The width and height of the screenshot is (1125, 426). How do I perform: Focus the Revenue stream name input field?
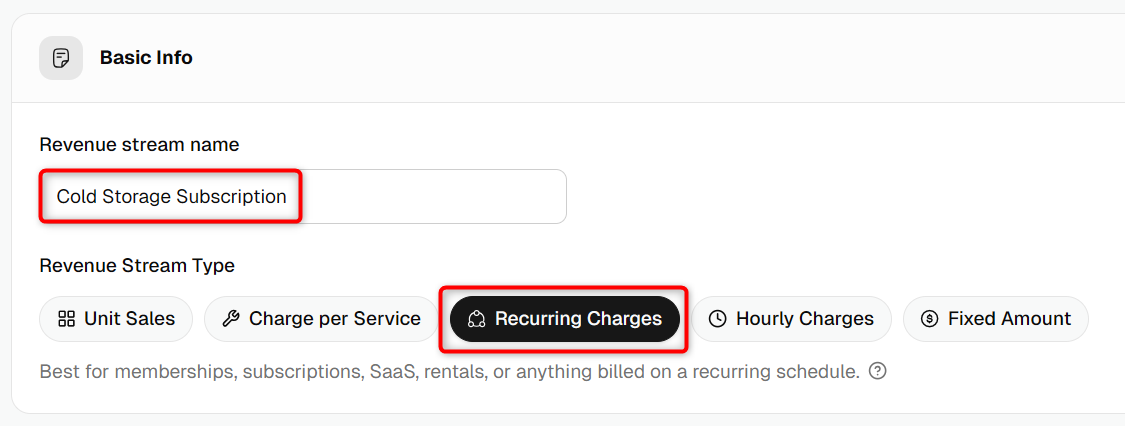tap(303, 197)
